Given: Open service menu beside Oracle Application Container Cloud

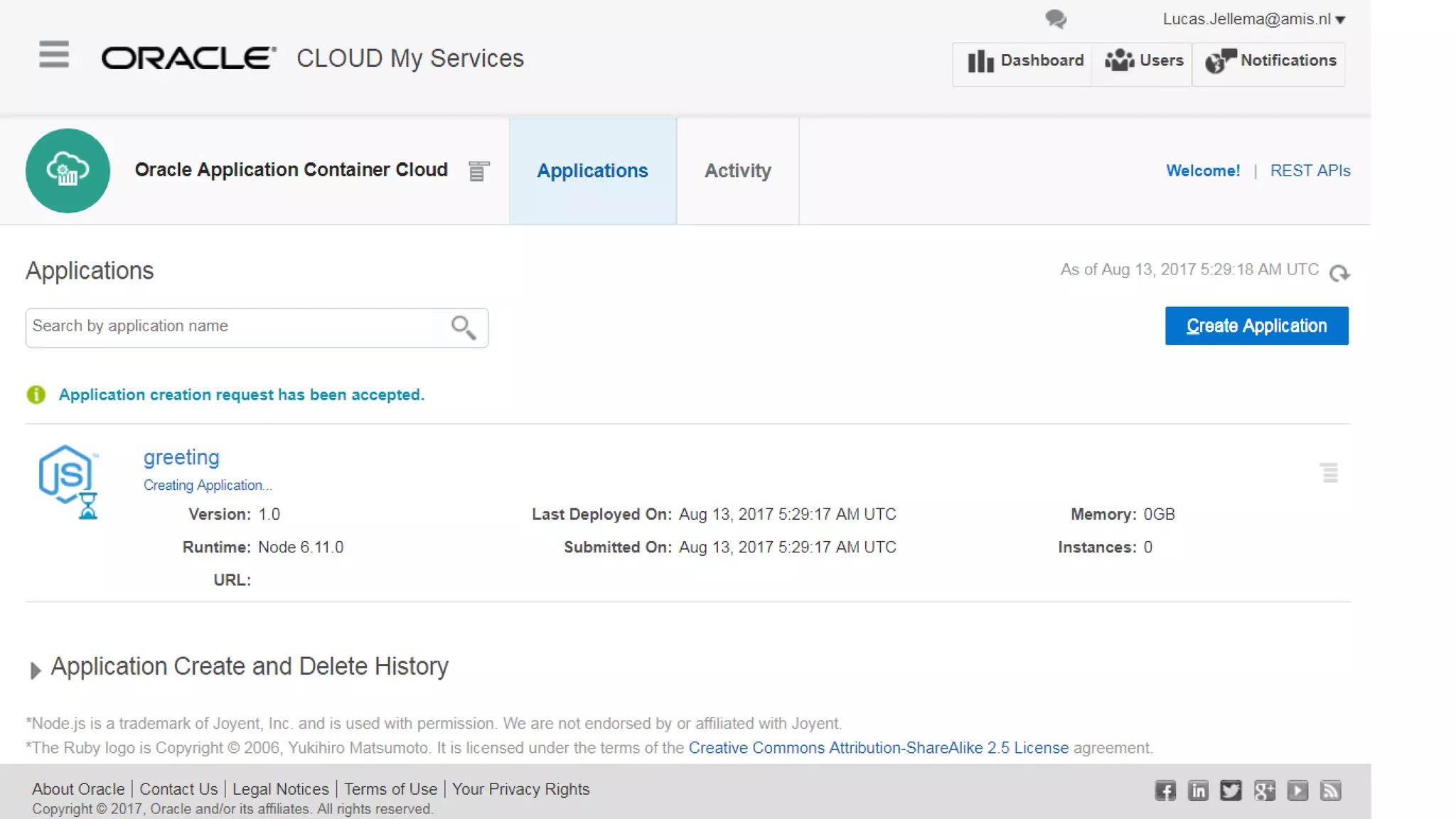Looking at the screenshot, I should [478, 171].
